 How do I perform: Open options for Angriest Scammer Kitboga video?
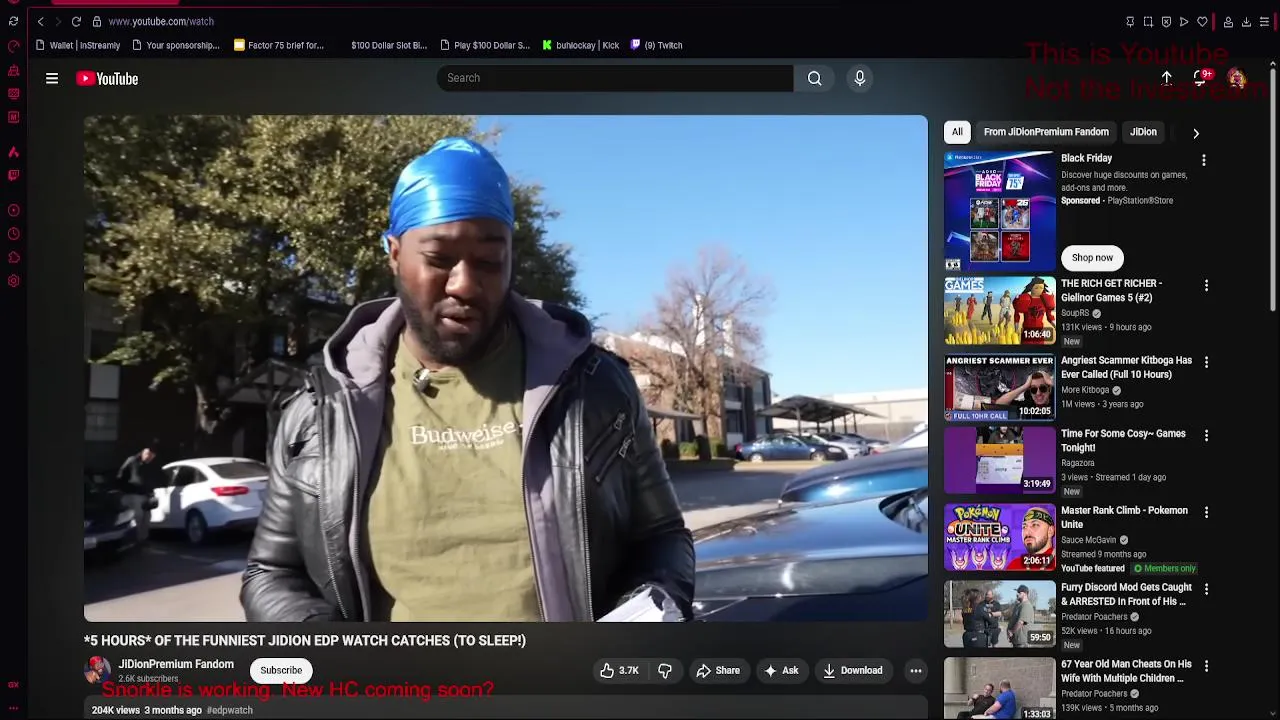(x=1206, y=362)
